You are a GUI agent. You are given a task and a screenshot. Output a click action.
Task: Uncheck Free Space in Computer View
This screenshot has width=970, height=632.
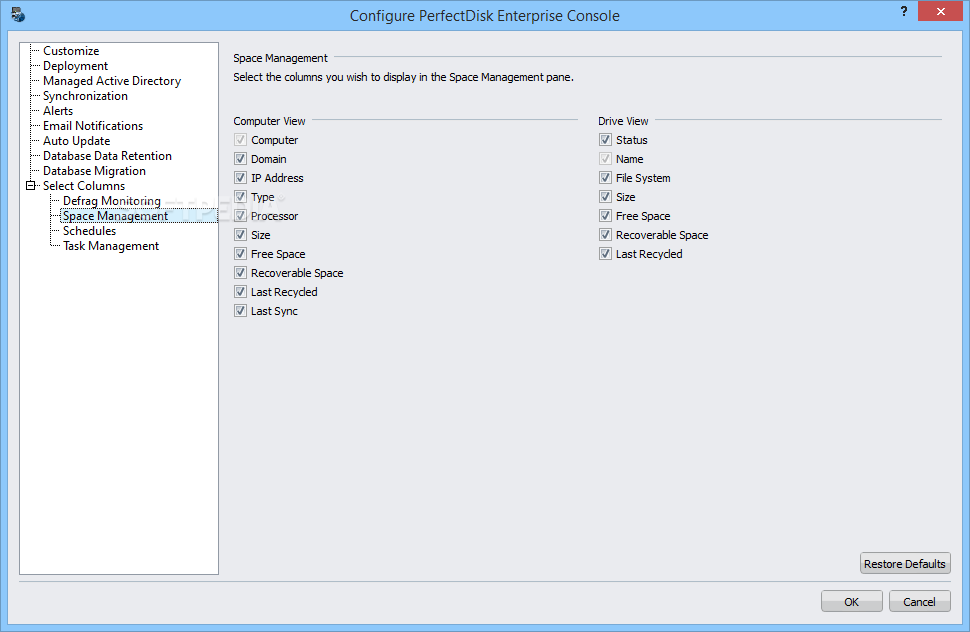pyautogui.click(x=241, y=254)
